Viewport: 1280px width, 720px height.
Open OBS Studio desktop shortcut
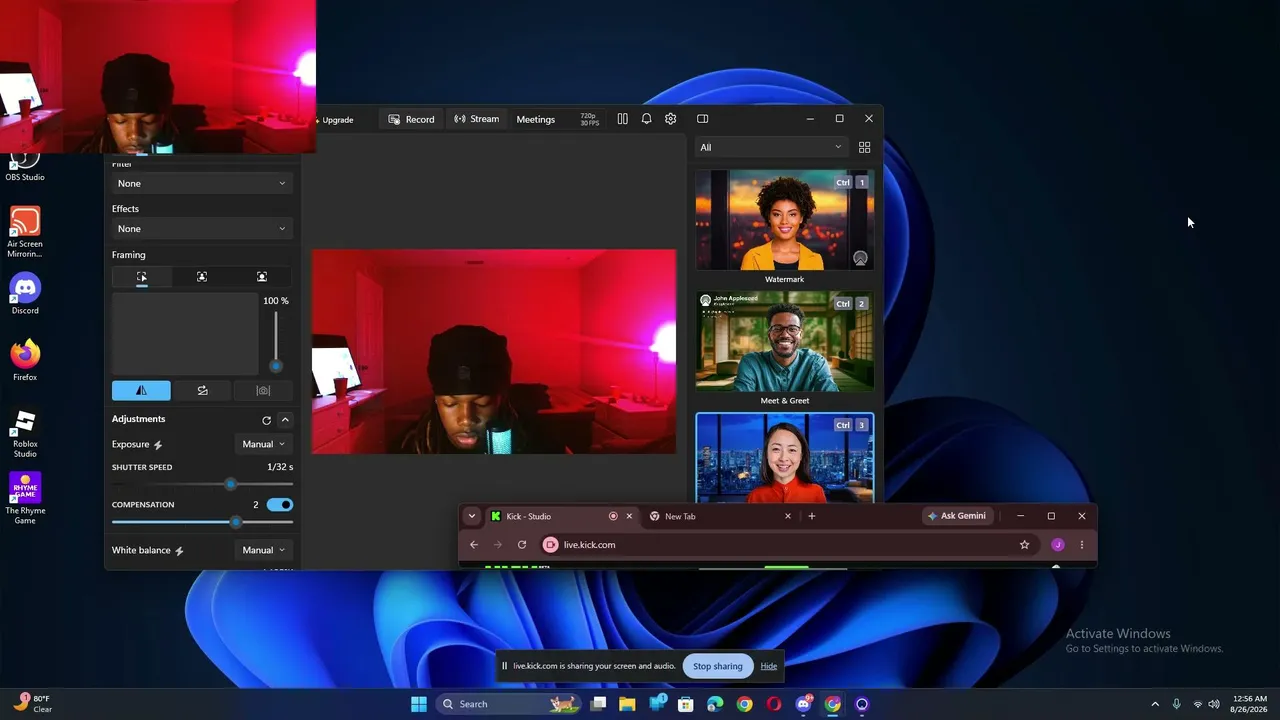point(25,165)
